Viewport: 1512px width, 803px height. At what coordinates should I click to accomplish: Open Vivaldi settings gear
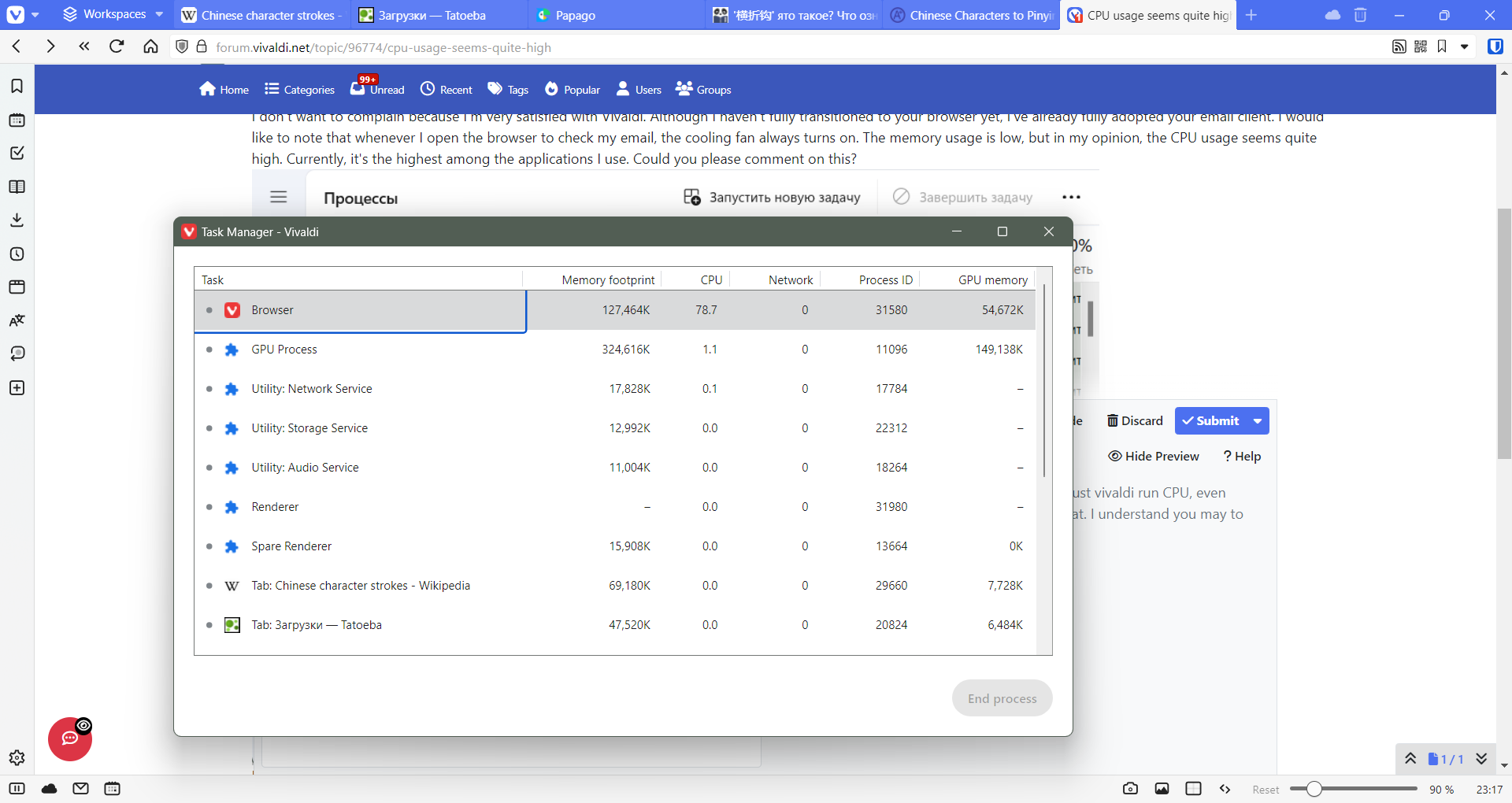coord(17,757)
